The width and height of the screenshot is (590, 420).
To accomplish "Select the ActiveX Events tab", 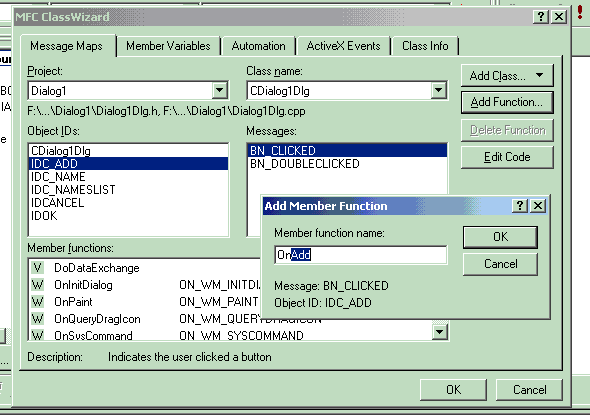I will 344,46.
